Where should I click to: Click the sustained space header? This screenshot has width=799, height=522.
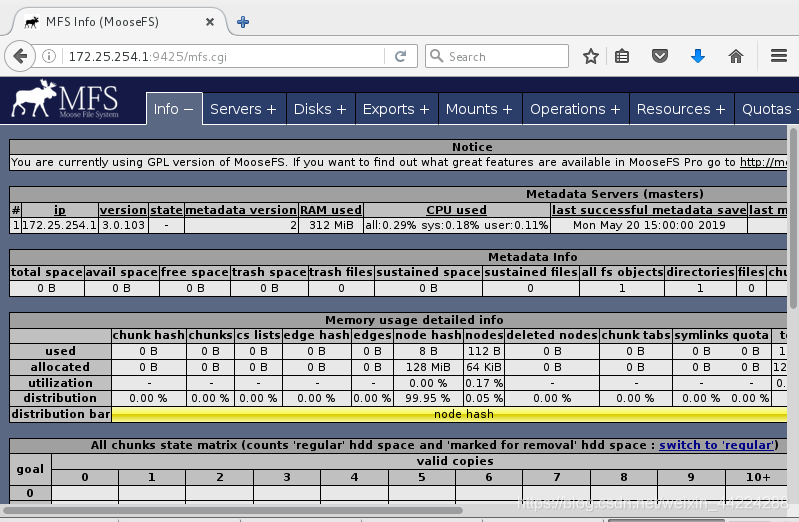428,272
